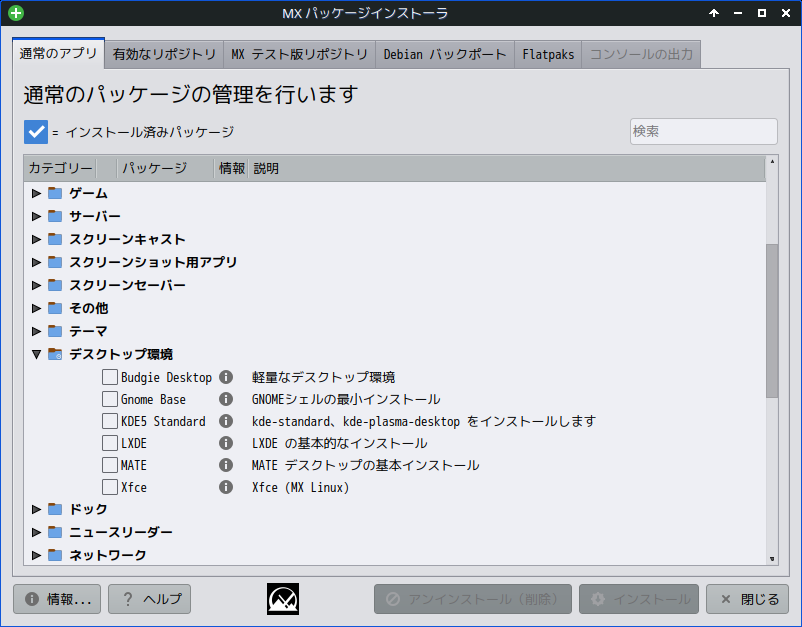Click the その他 folder icon
802x627 pixels.
(x=55, y=308)
